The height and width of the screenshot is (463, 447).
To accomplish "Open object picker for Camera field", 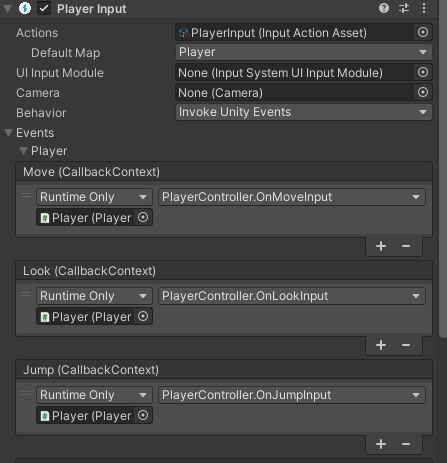I will pos(423,92).
